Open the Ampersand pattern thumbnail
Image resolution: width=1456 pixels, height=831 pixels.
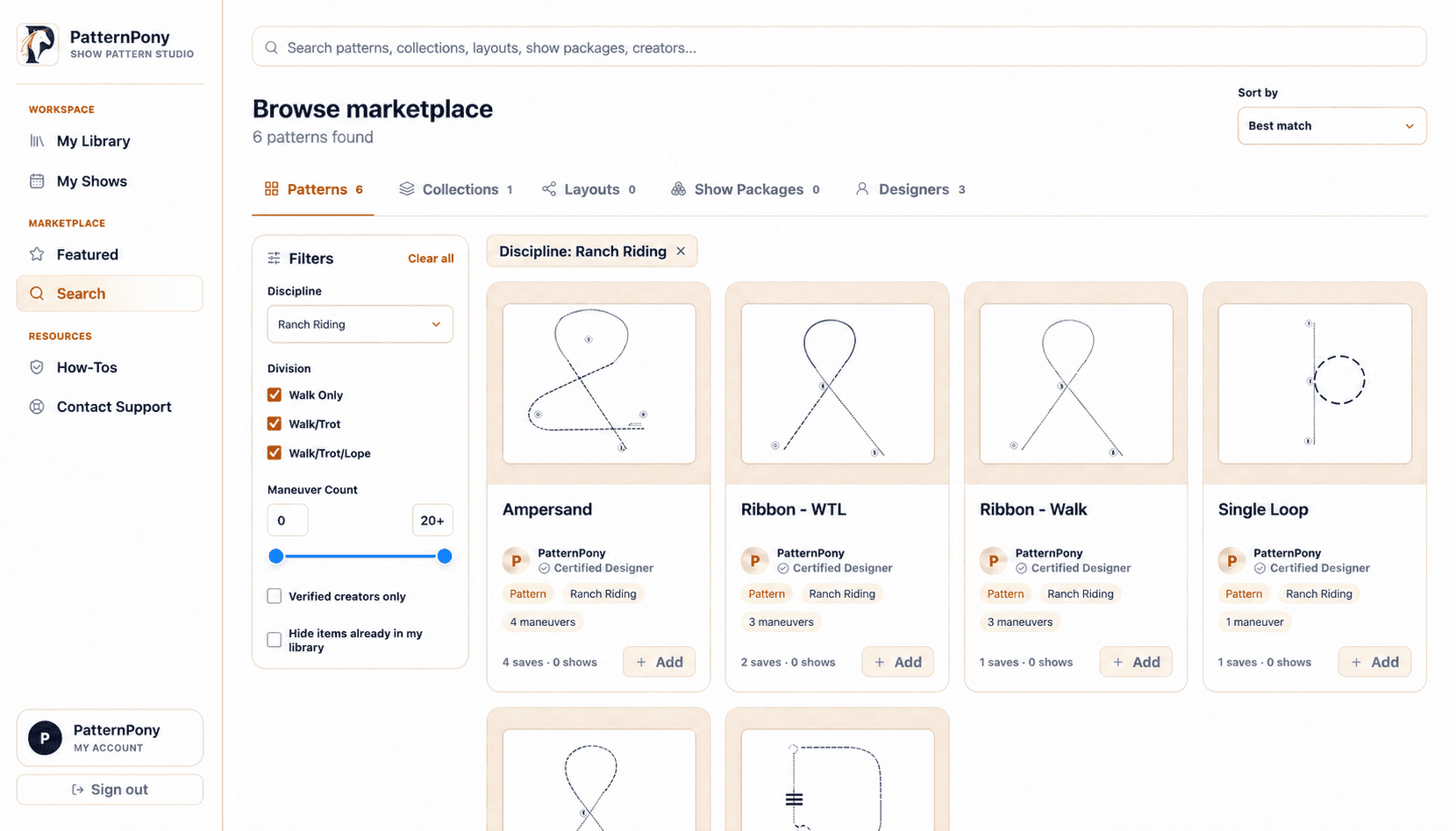(x=599, y=383)
